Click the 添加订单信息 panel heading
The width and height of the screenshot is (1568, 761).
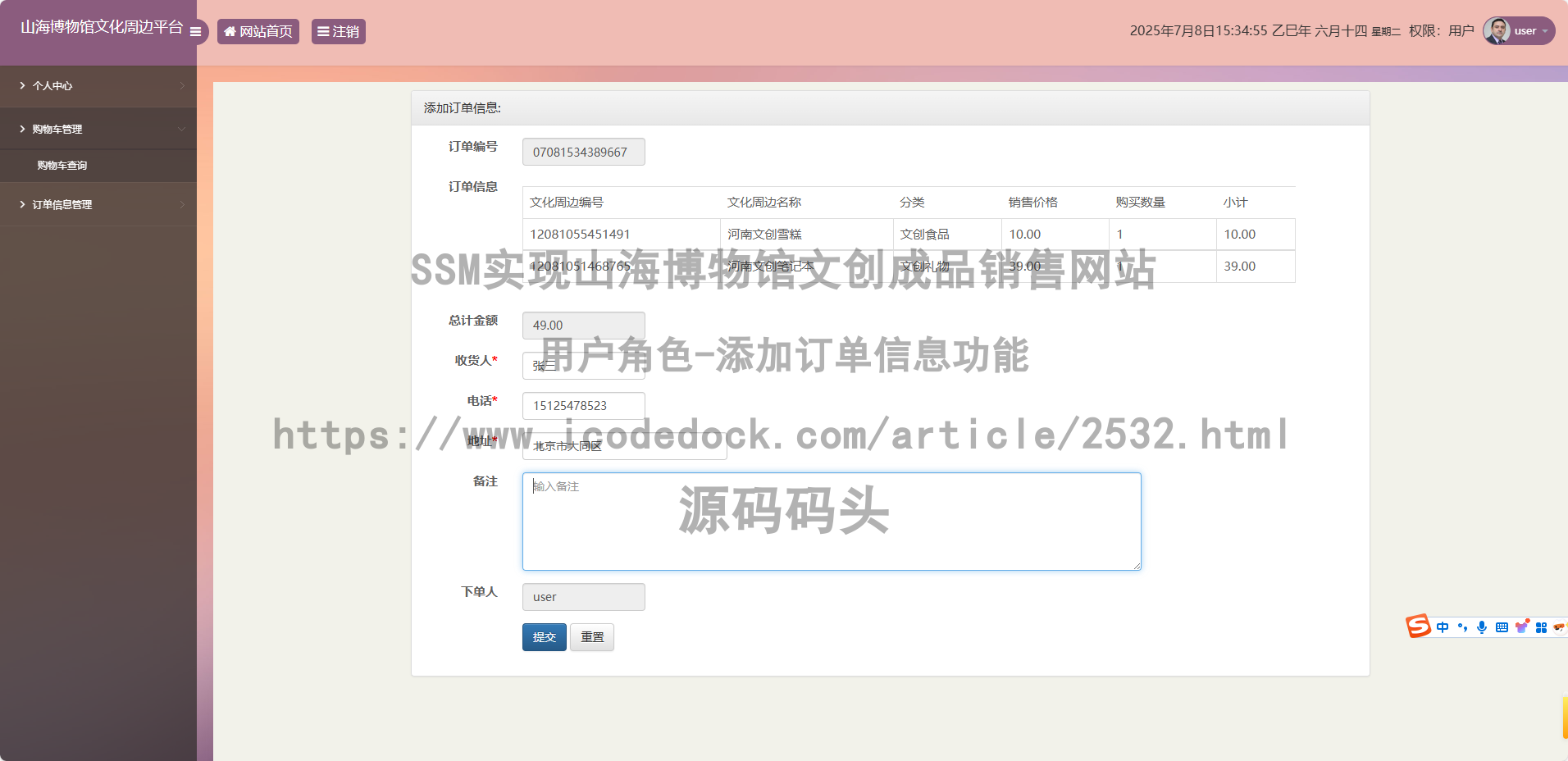tap(891, 108)
